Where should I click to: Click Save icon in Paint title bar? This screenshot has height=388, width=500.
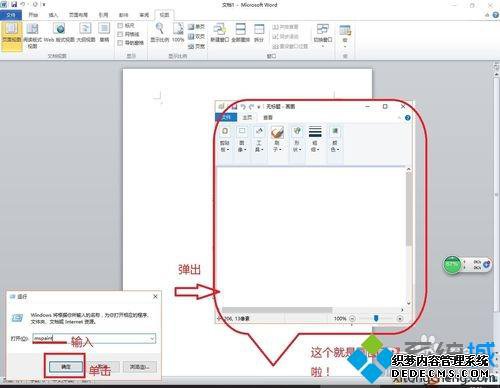(x=234, y=107)
